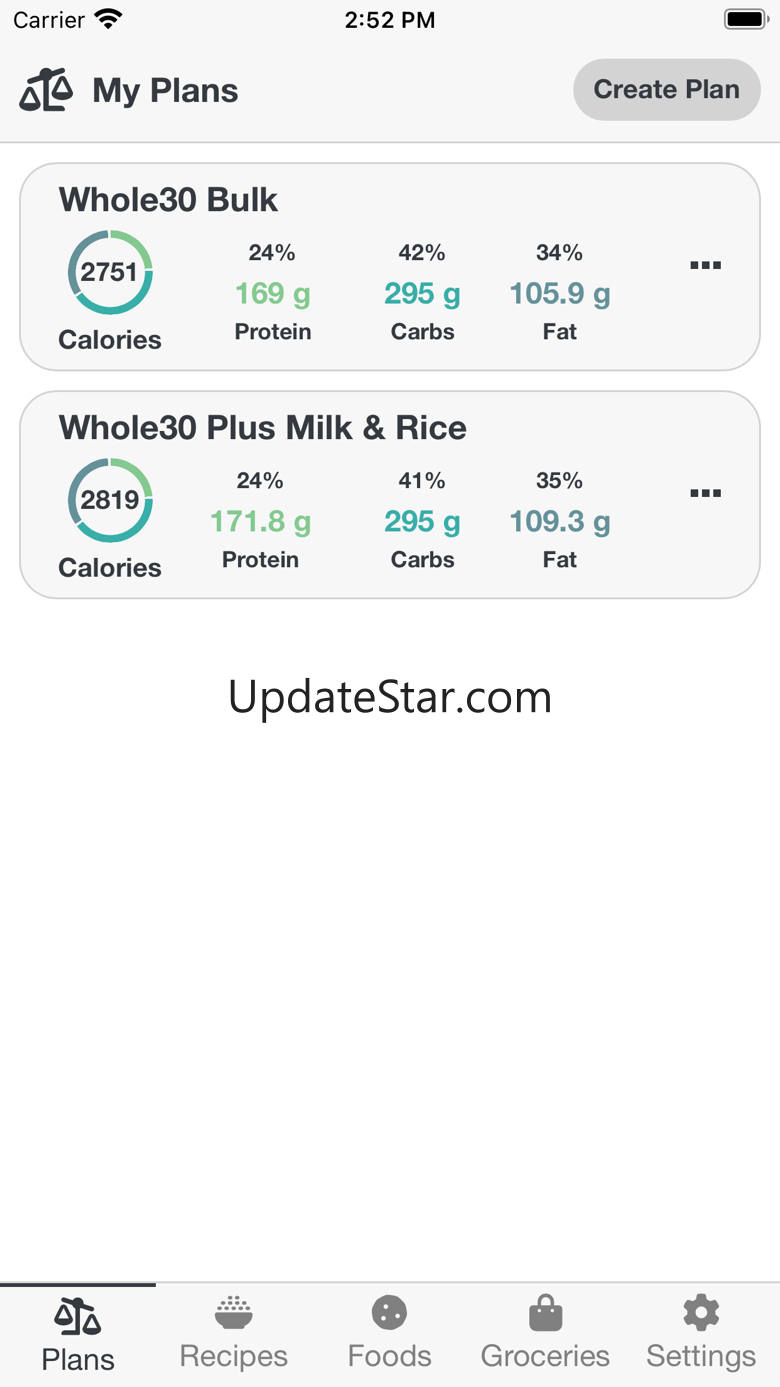Open more options for Whole30 Bulk
This screenshot has width=780, height=1387.
coord(706,265)
